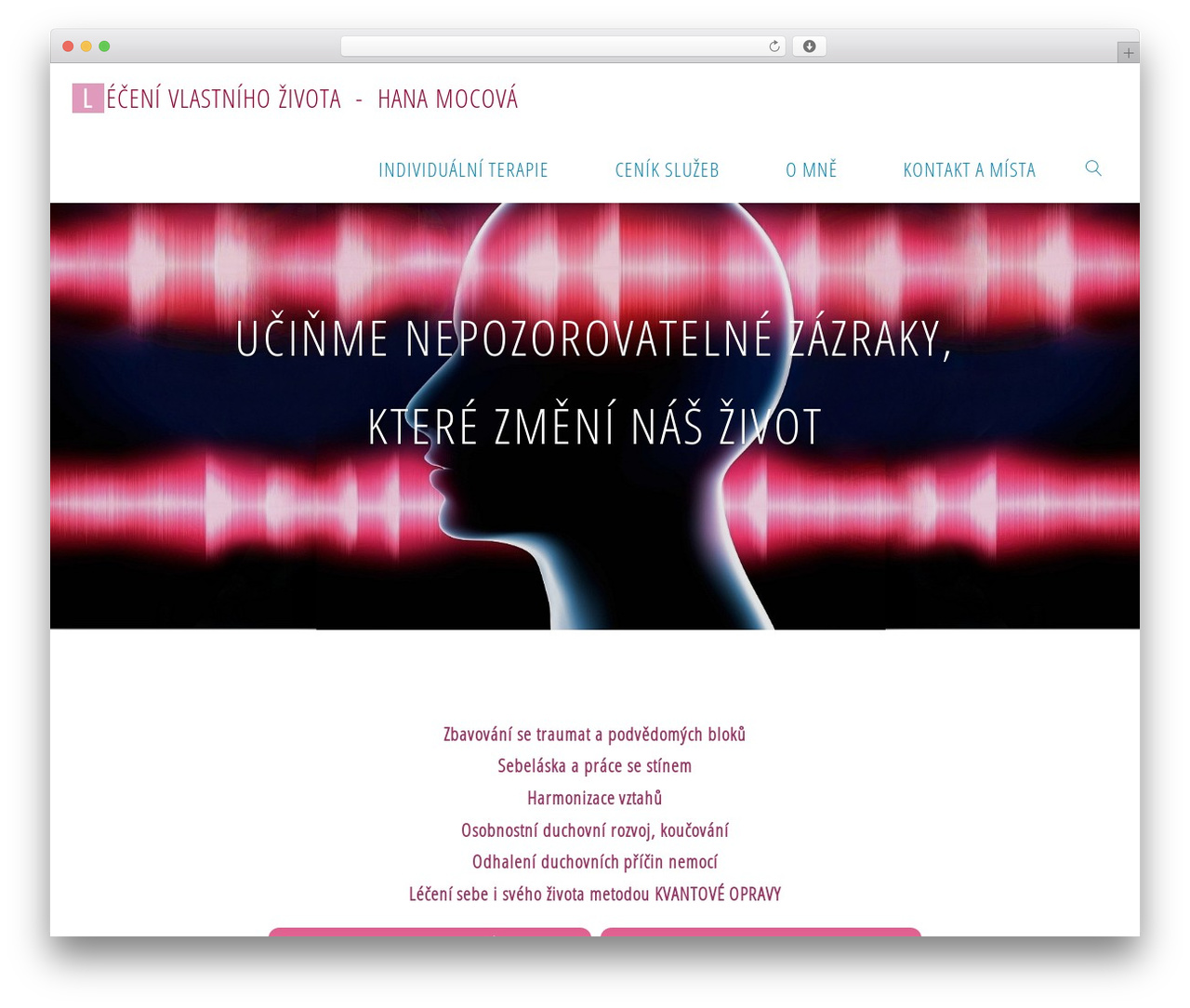
Task: Add a new tab with the plus button
Action: click(1128, 53)
